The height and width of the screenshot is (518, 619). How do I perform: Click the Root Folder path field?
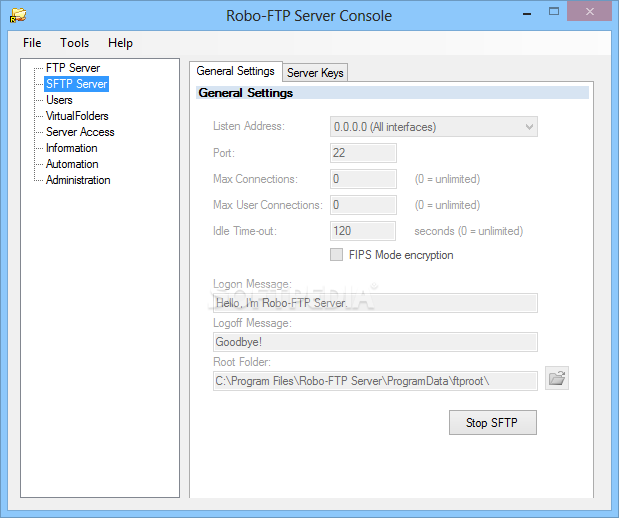point(375,381)
